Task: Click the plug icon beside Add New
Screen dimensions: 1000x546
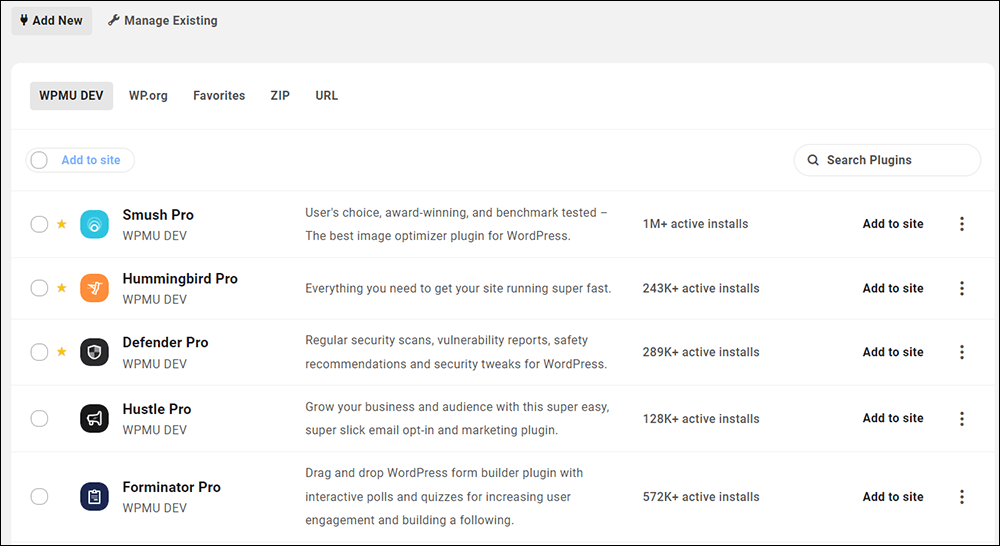Action: click(x=24, y=20)
